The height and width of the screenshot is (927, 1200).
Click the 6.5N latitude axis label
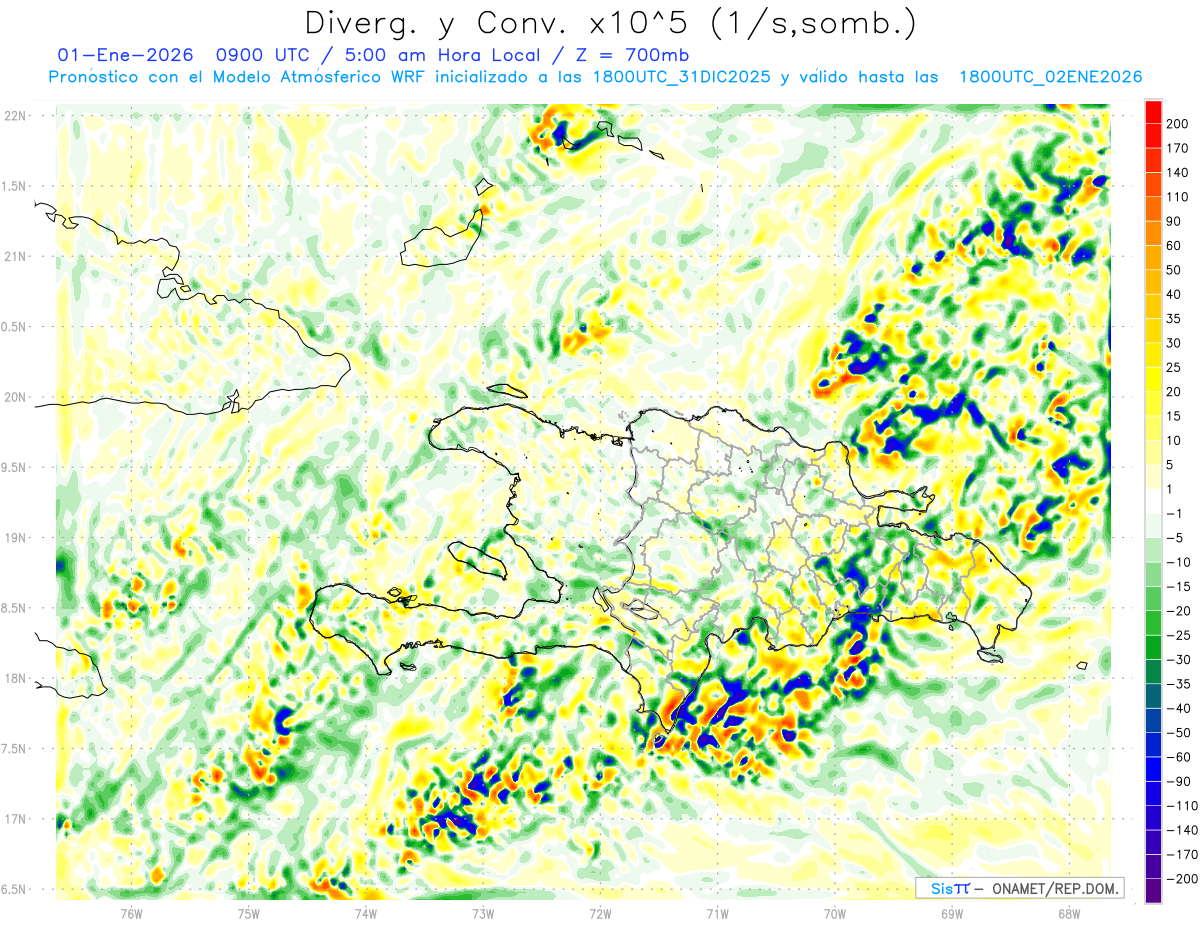click(15, 889)
